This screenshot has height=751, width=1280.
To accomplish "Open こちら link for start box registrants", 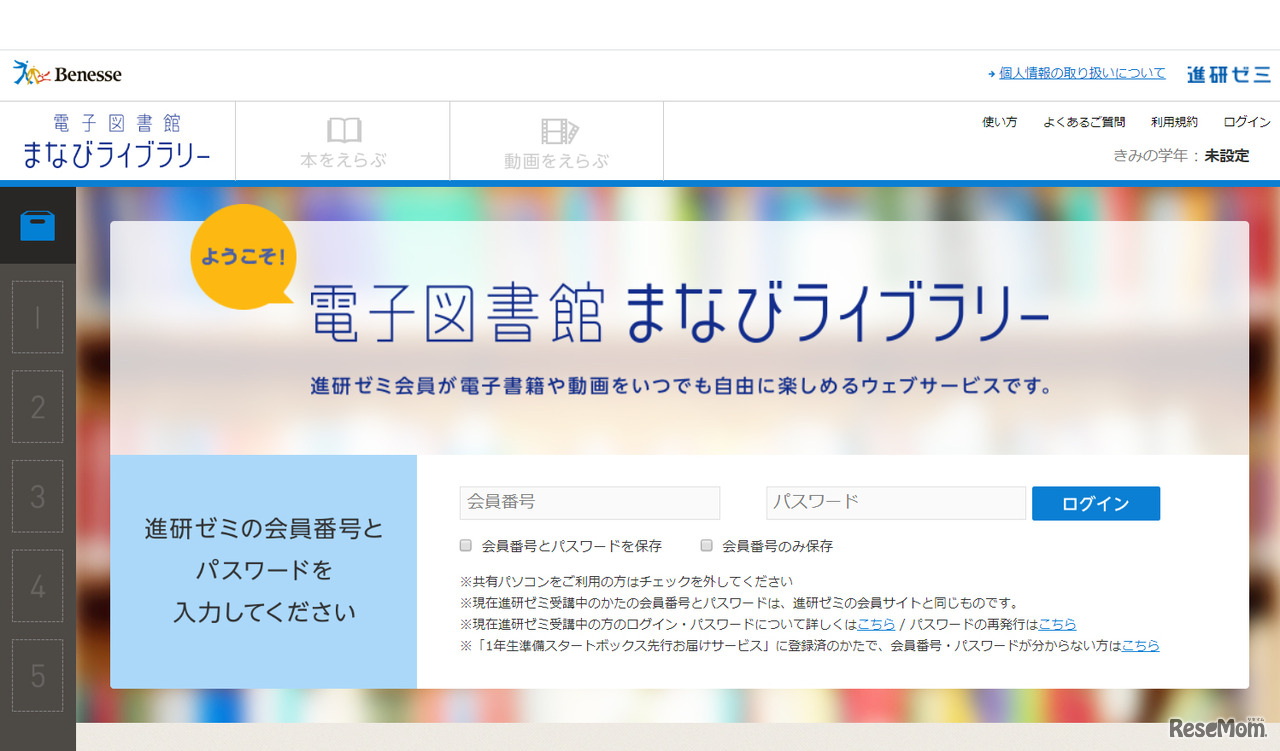I will (x=1140, y=645).
